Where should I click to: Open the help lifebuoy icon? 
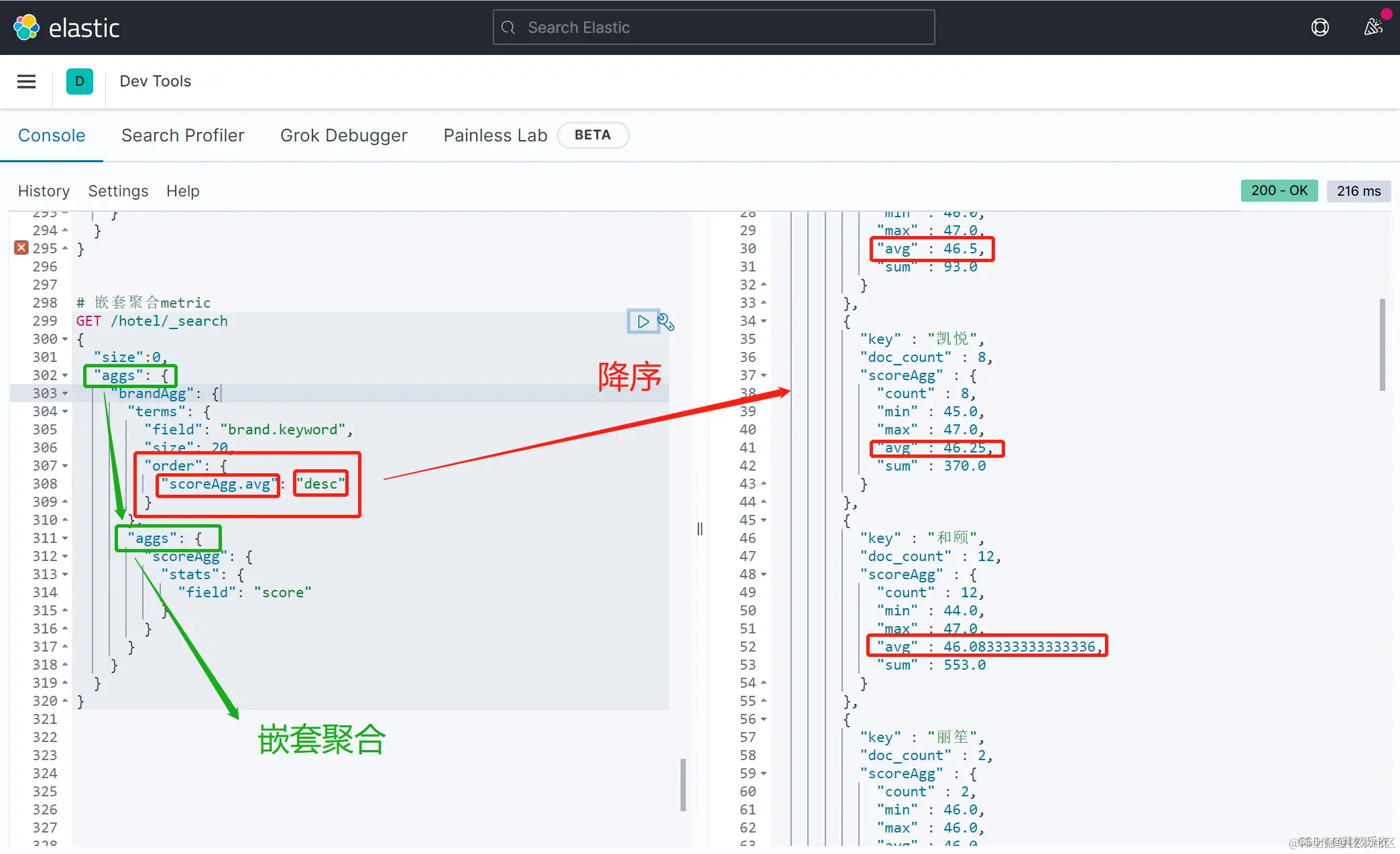(x=1320, y=27)
